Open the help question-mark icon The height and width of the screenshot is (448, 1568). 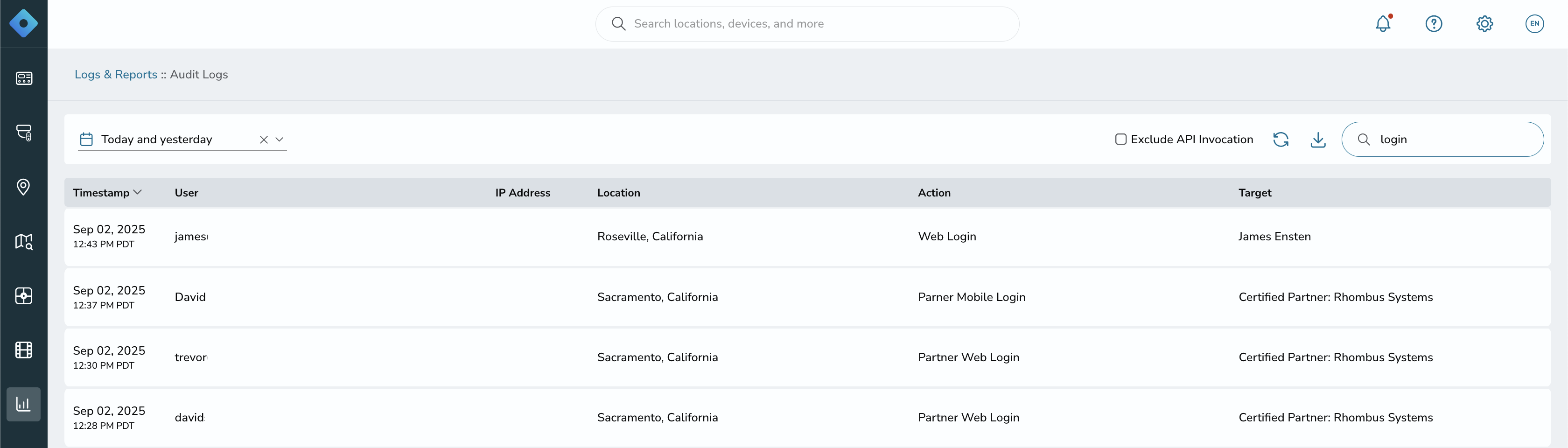click(1434, 24)
